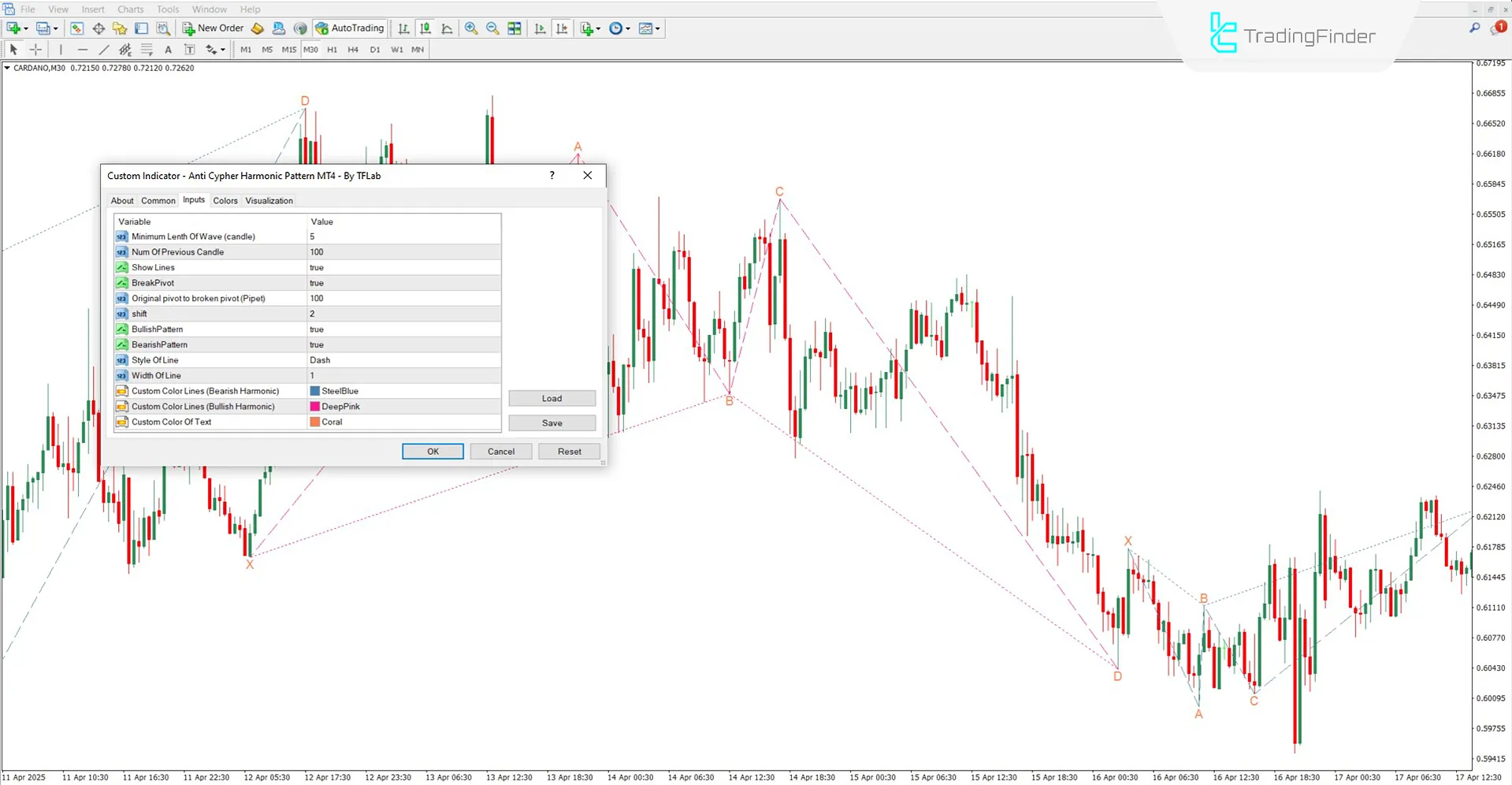
Task: Open the Charts menu
Action: 130,9
